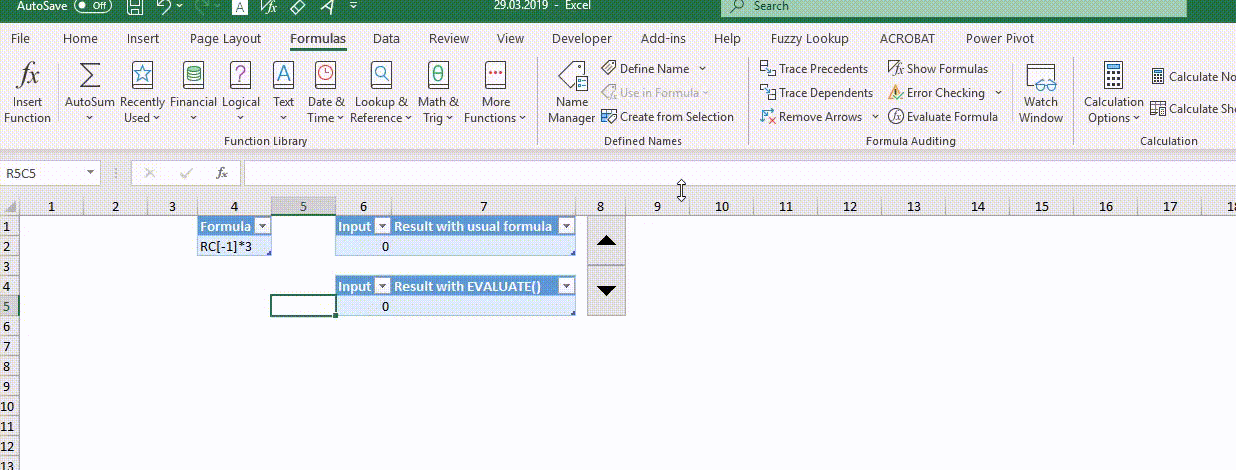Image resolution: width=1236 pixels, height=470 pixels.
Task: Click Evaluate Formula
Action: click(943, 116)
